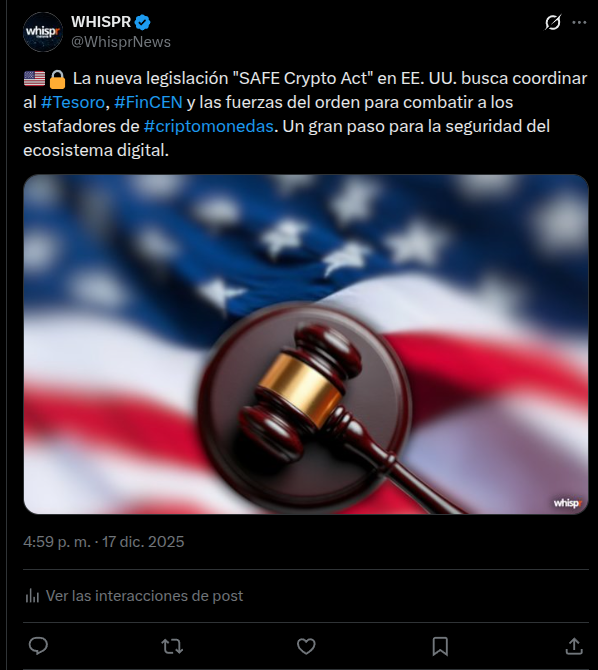Screen dimensions: 598x670
Task: Click the bar chart analytics icon
Action: 32,596
